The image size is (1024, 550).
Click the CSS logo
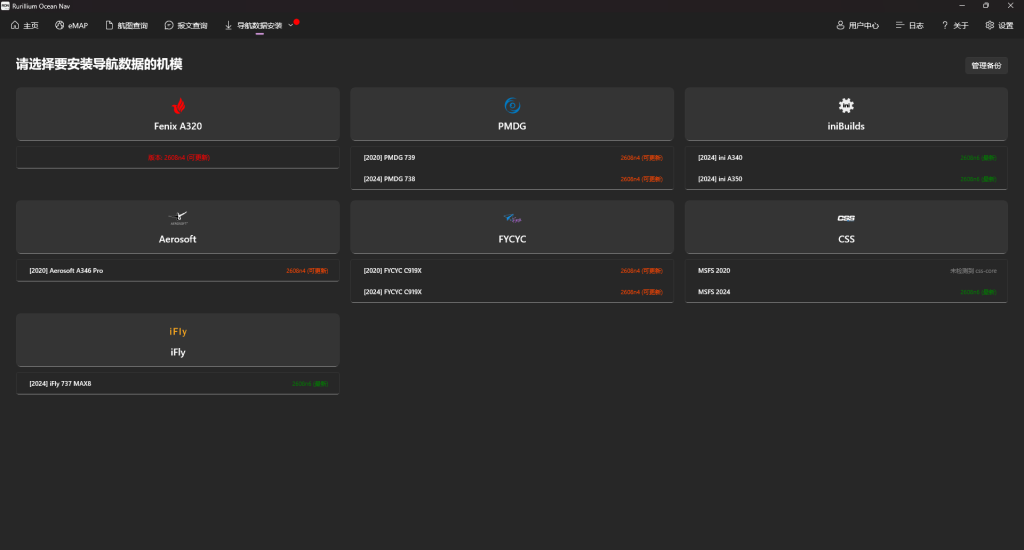[846, 218]
